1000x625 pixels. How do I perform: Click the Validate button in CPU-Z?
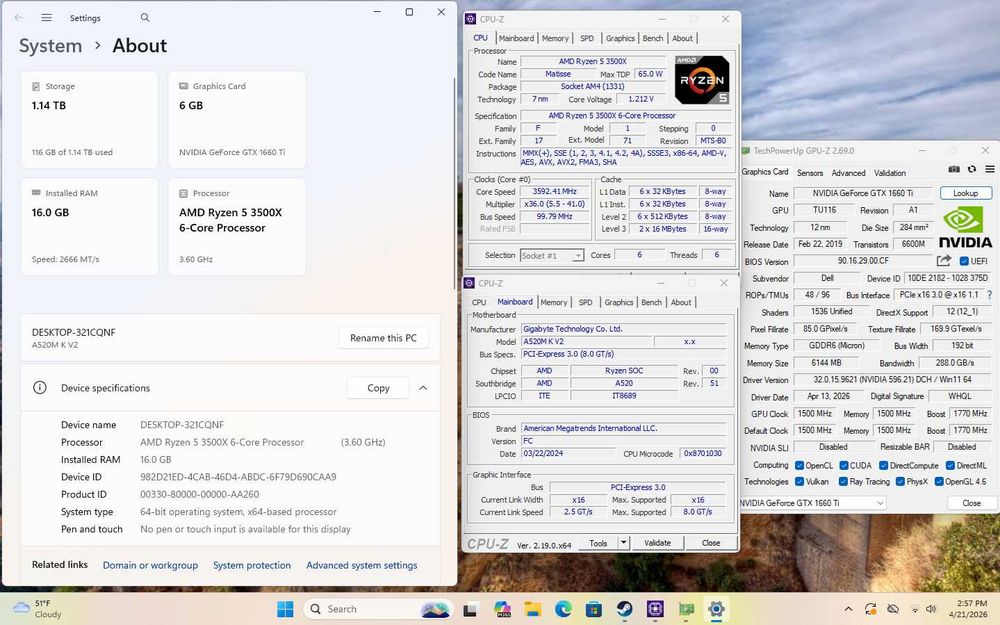pos(658,543)
